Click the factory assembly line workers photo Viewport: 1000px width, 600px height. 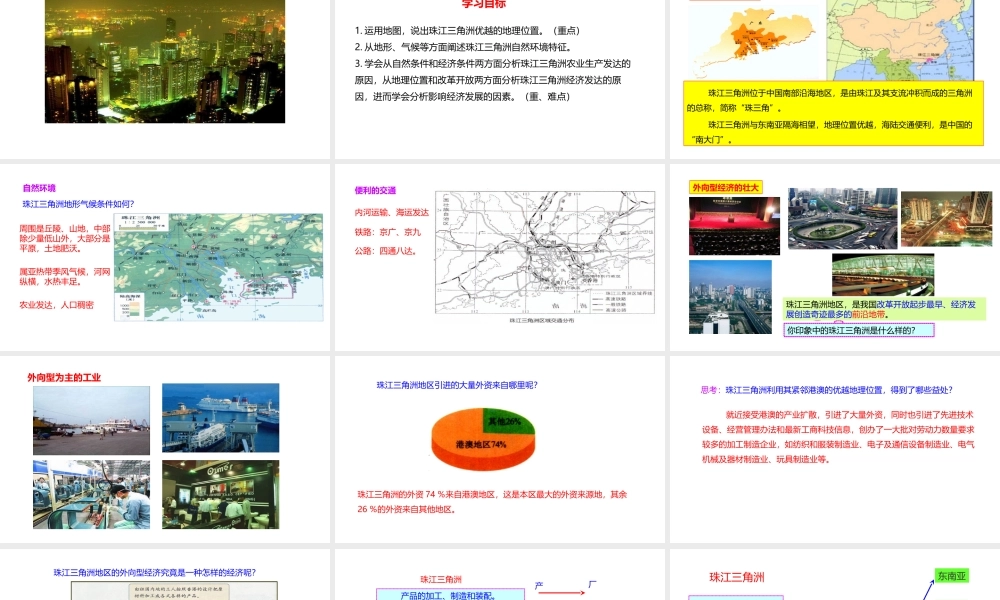(91, 495)
